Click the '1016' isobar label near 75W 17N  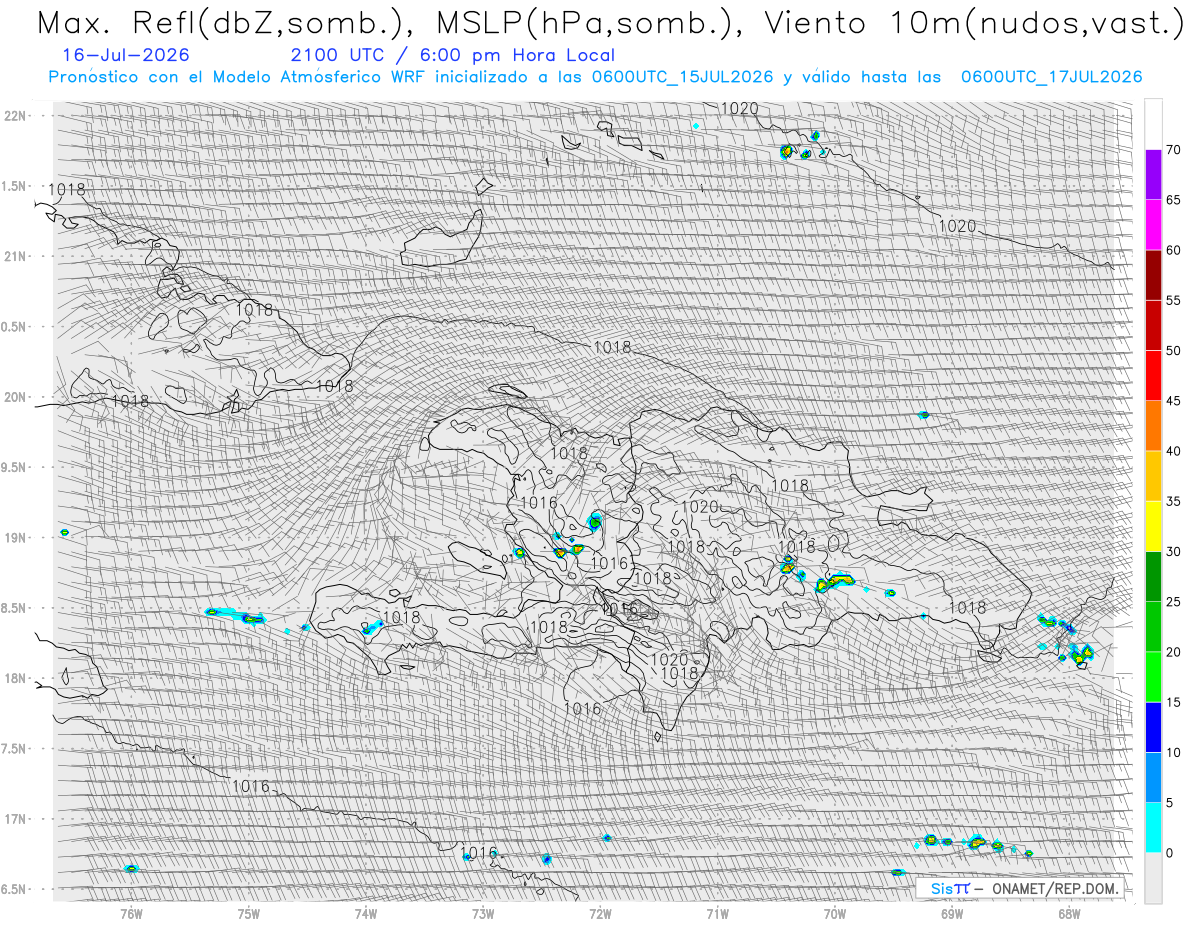tap(251, 786)
